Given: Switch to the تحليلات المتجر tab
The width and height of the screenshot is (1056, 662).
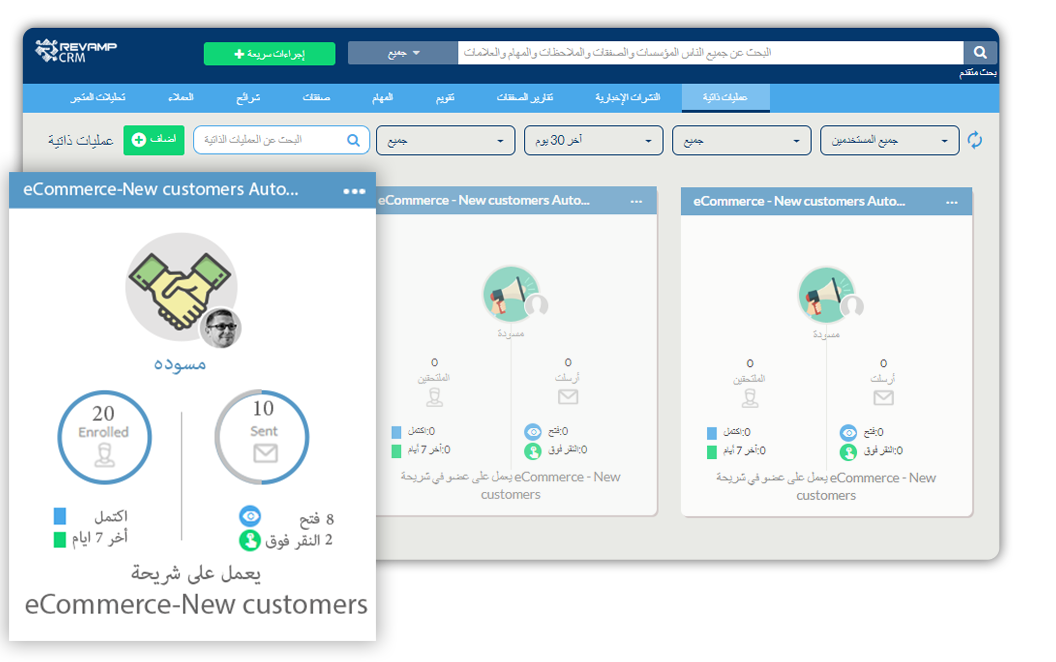Looking at the screenshot, I should coord(98,98).
